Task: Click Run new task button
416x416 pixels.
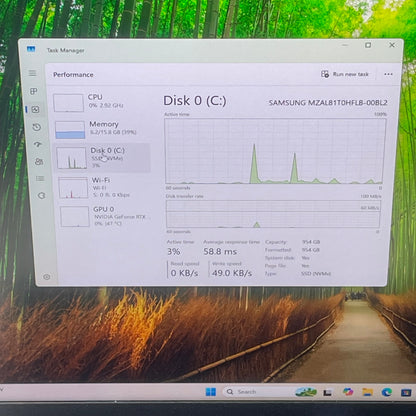Action: (345, 74)
